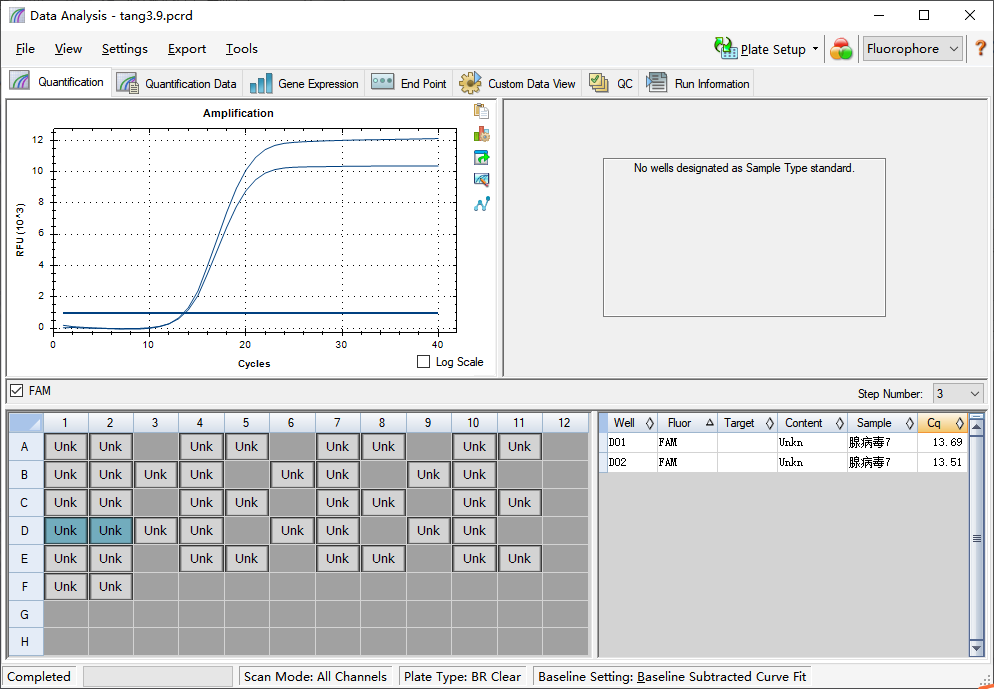Click the chart zoom magnifier icon
The height and width of the screenshot is (689, 994).
point(481,180)
